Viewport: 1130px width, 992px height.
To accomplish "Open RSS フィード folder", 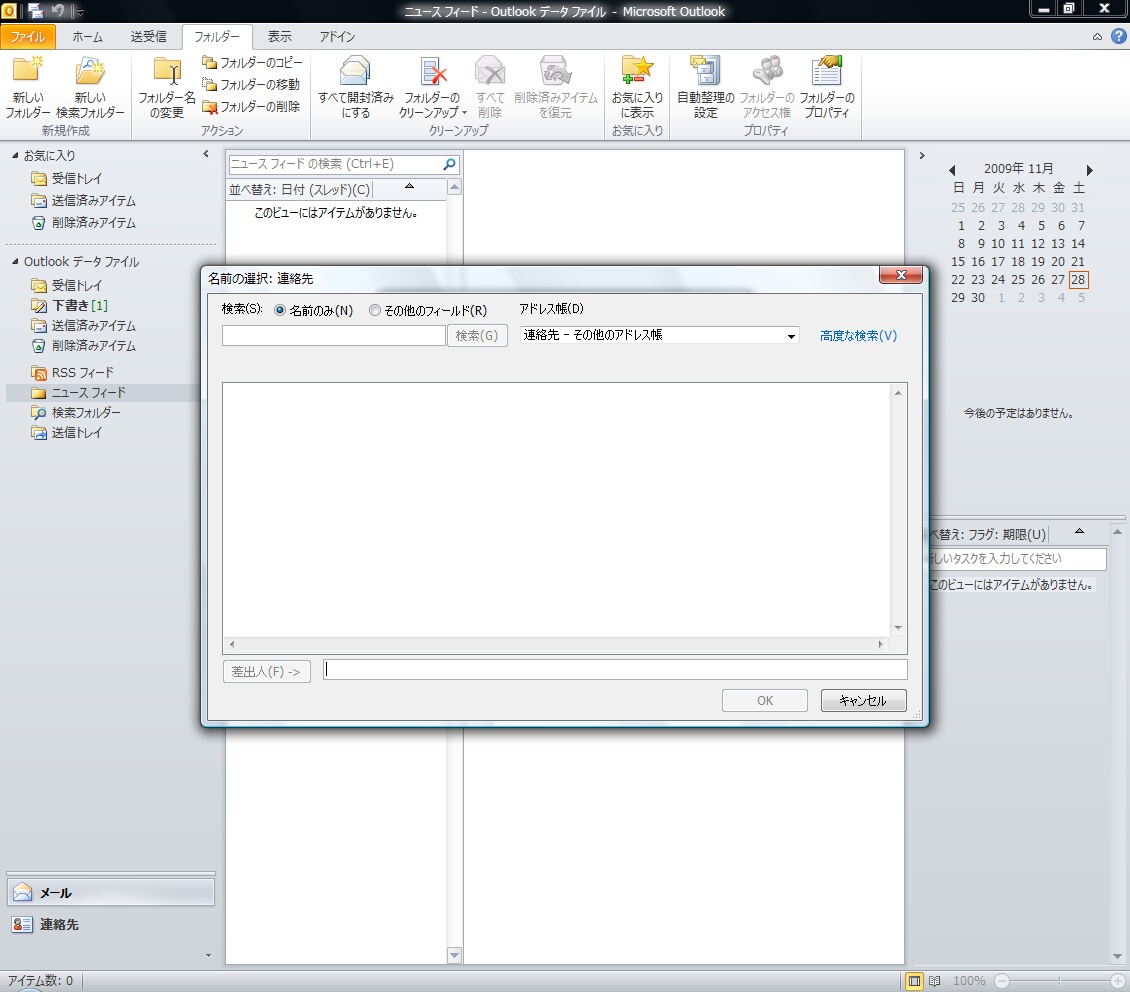I will pyautogui.click(x=72, y=372).
